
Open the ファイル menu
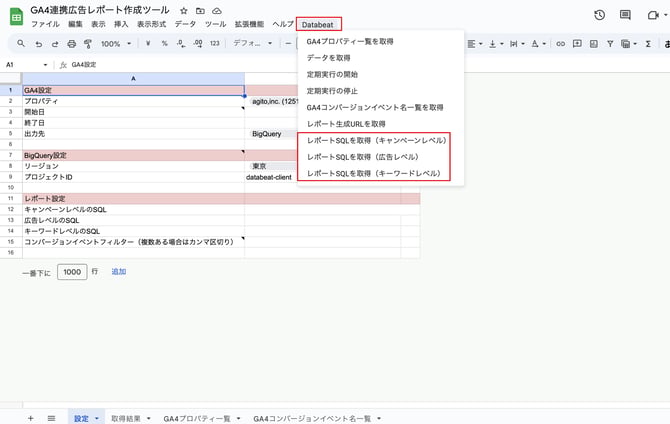[x=45, y=24]
